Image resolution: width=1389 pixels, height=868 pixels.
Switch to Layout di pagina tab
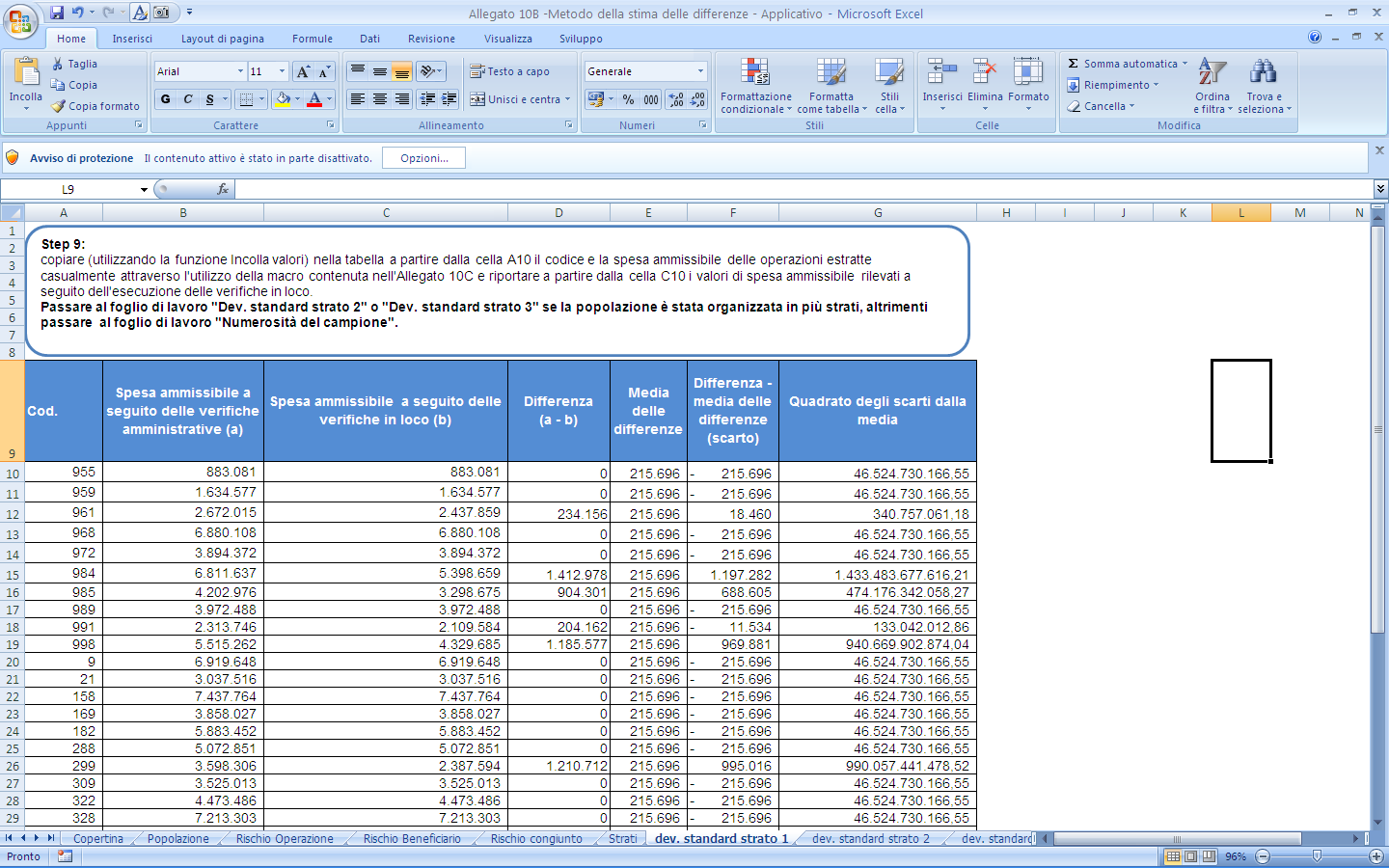coord(223,39)
